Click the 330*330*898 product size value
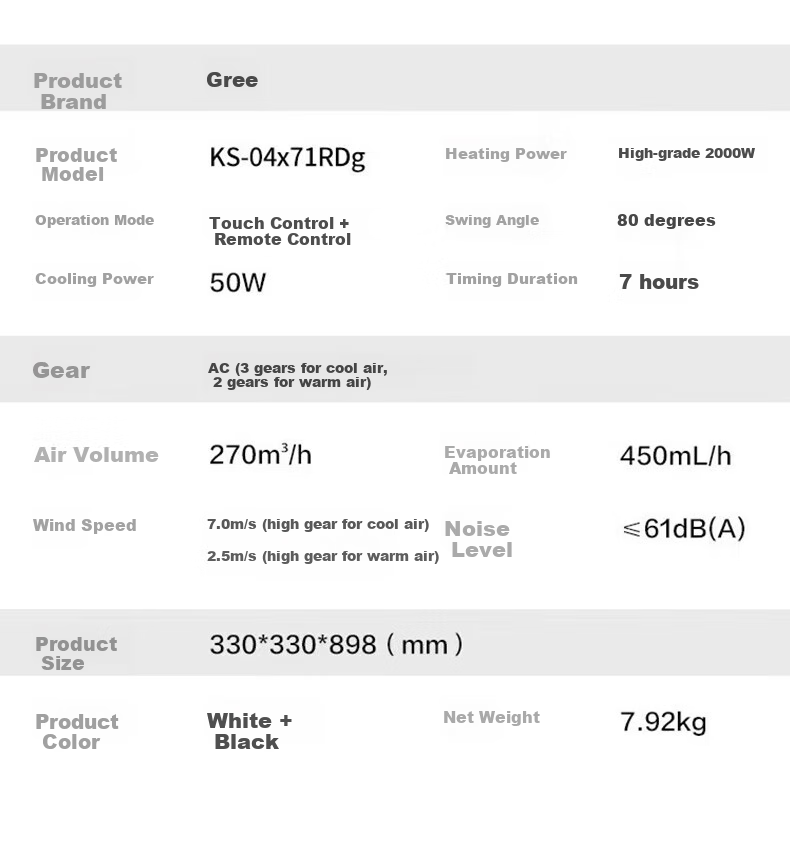The image size is (790, 862). click(x=336, y=644)
